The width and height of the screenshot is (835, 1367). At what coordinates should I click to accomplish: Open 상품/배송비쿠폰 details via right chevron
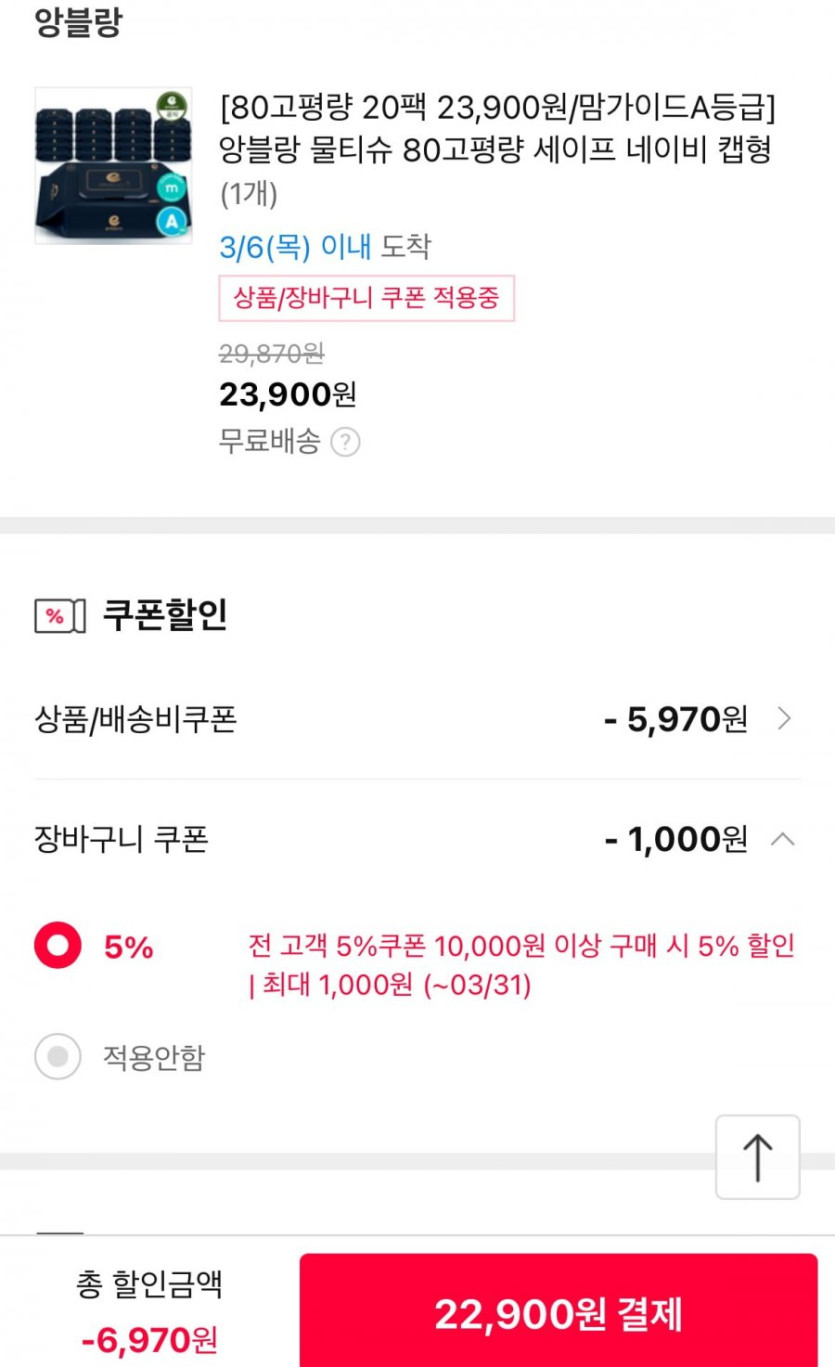click(x=784, y=719)
